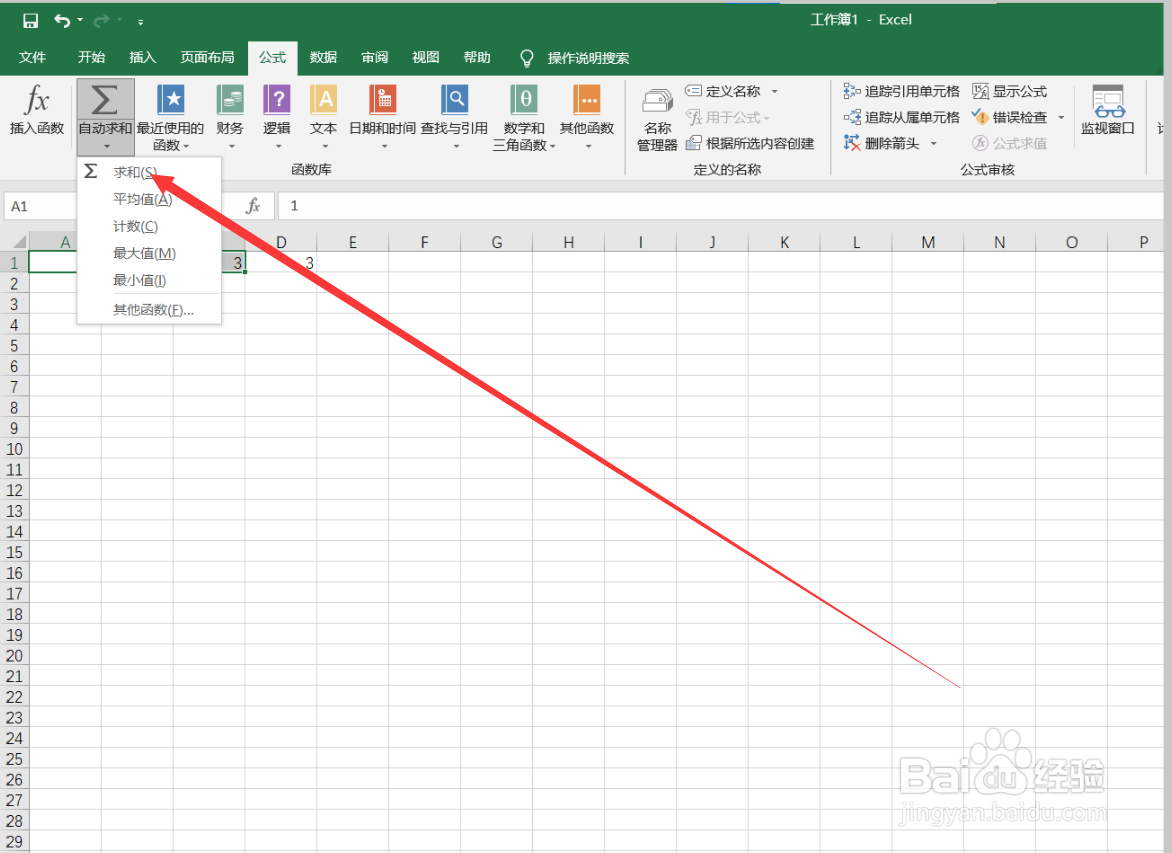Click the fx button beside formula bar
The image size is (1172, 853).
[x=253, y=206]
